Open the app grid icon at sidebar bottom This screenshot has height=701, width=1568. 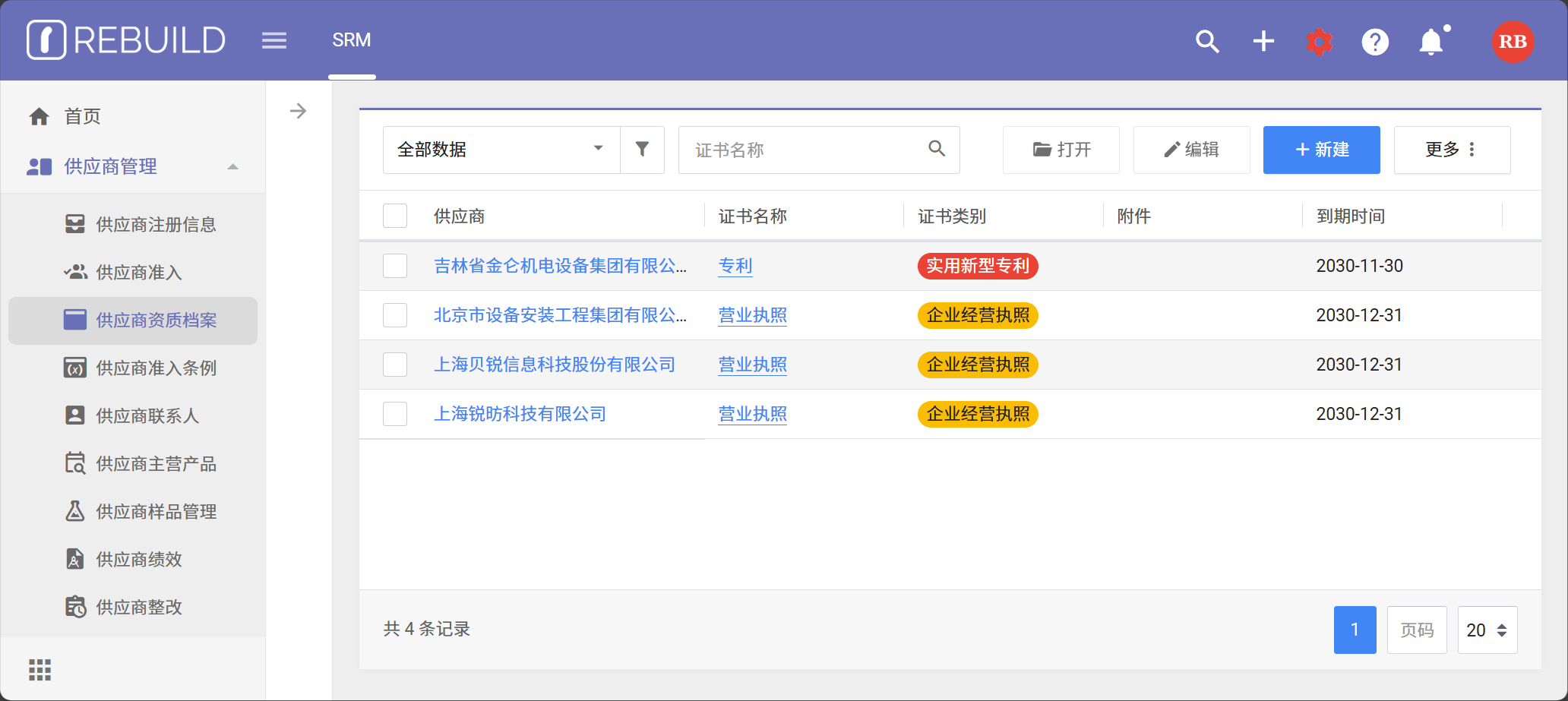click(x=40, y=670)
